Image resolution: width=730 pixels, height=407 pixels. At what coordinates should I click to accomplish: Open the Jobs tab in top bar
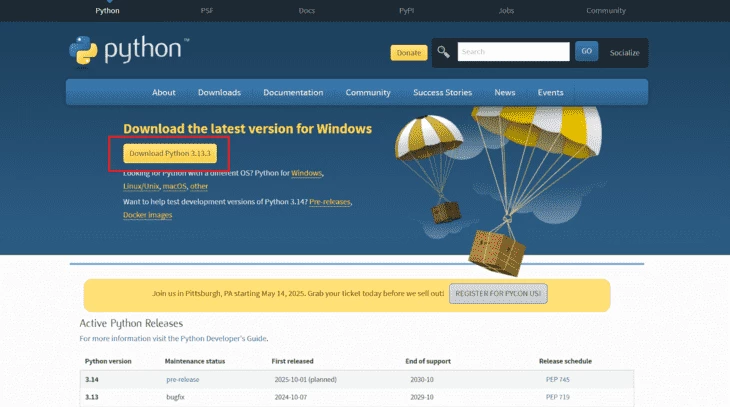(x=506, y=10)
